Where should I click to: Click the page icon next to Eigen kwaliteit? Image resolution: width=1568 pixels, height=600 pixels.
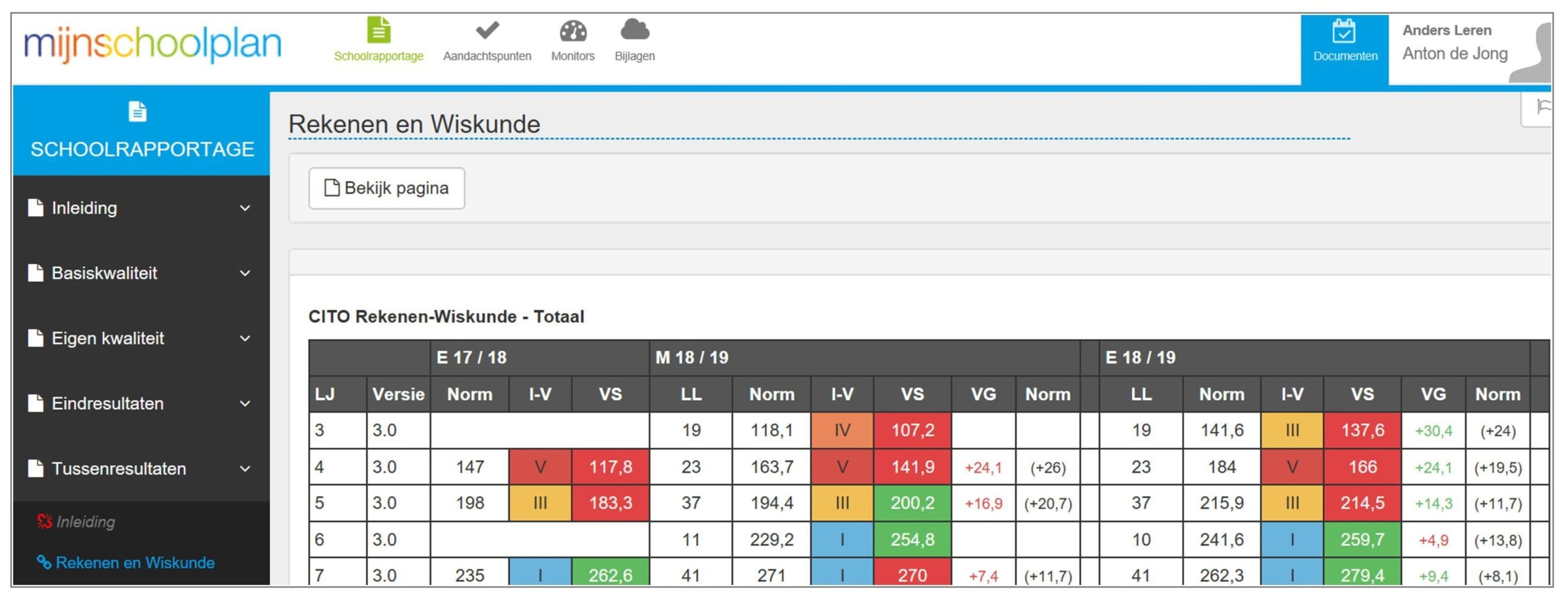[36, 338]
